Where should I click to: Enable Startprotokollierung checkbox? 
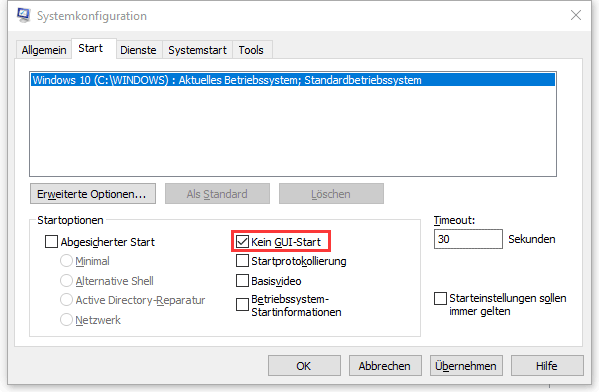point(242,261)
